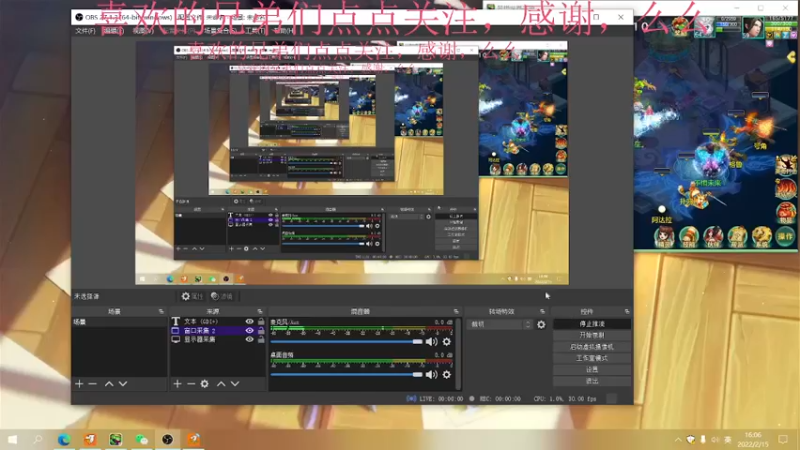Click the OBS preview canvas

(352, 163)
